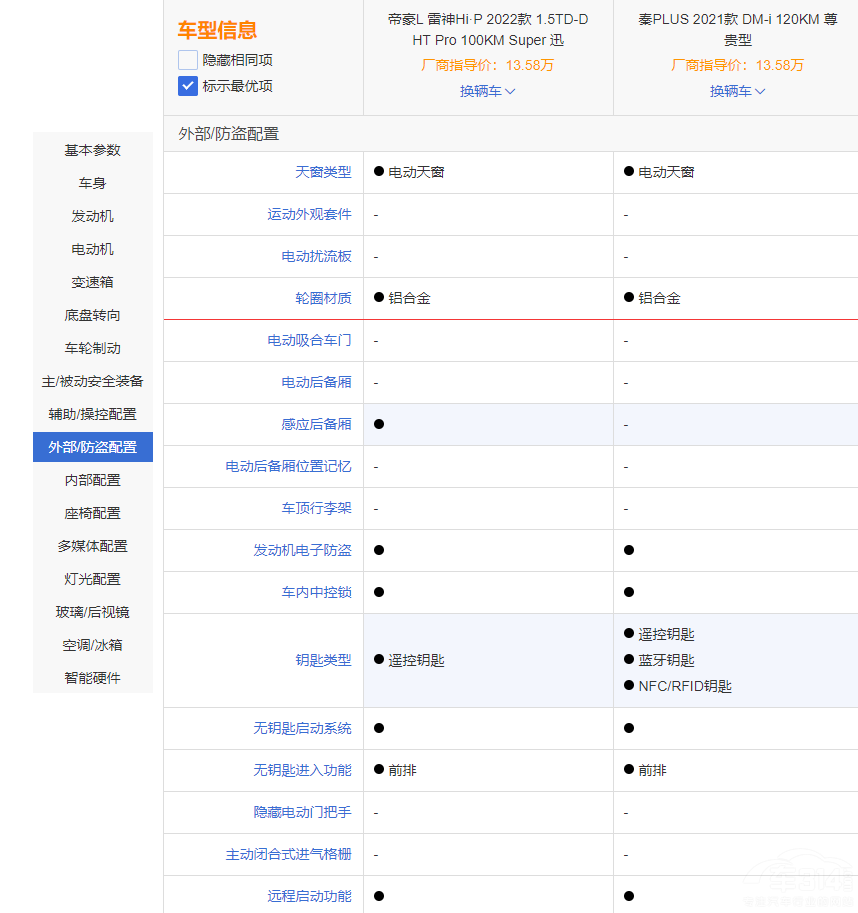Go to 多媒体配置 section

(93, 546)
